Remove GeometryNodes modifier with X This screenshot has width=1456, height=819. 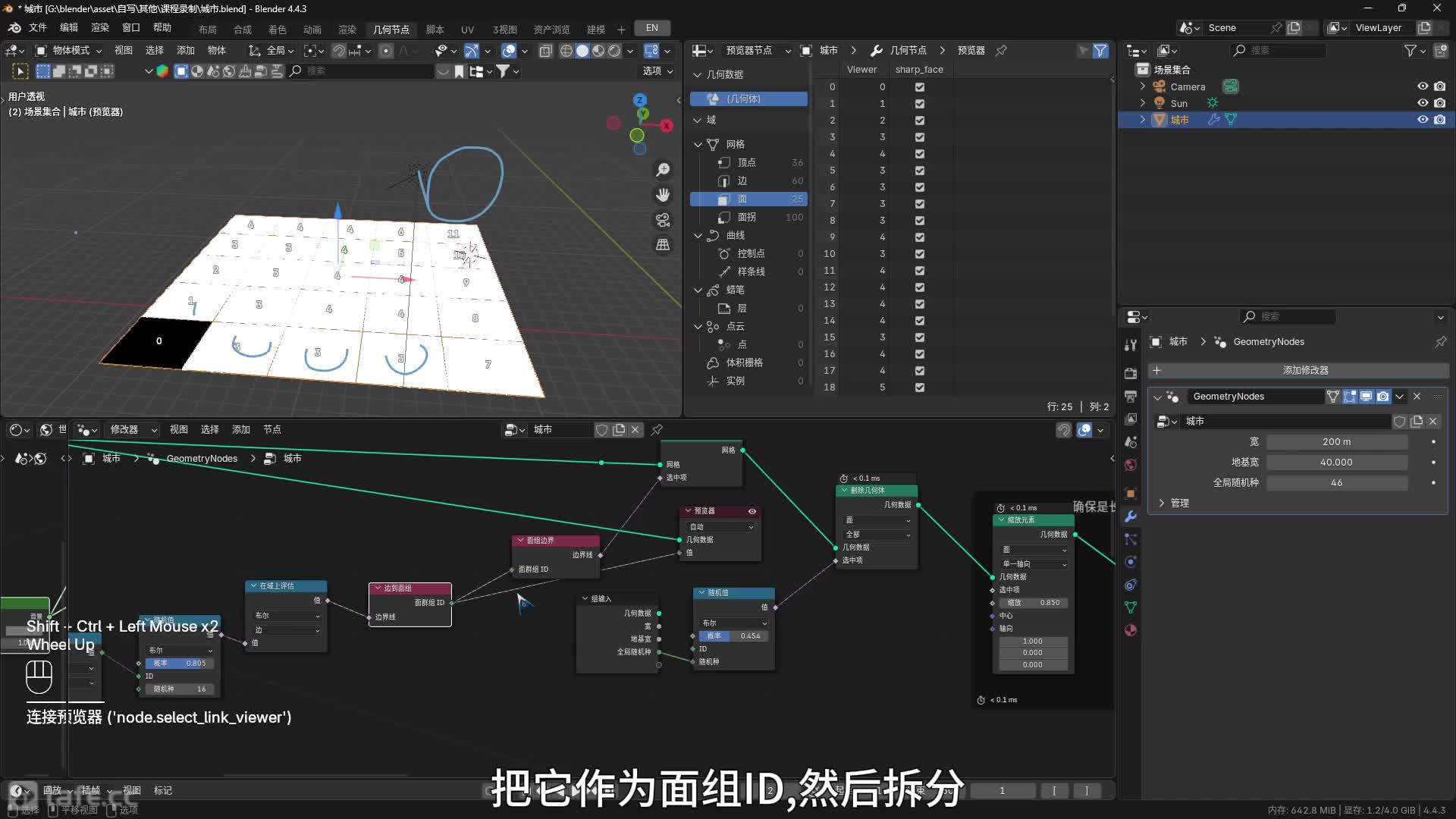point(1417,397)
